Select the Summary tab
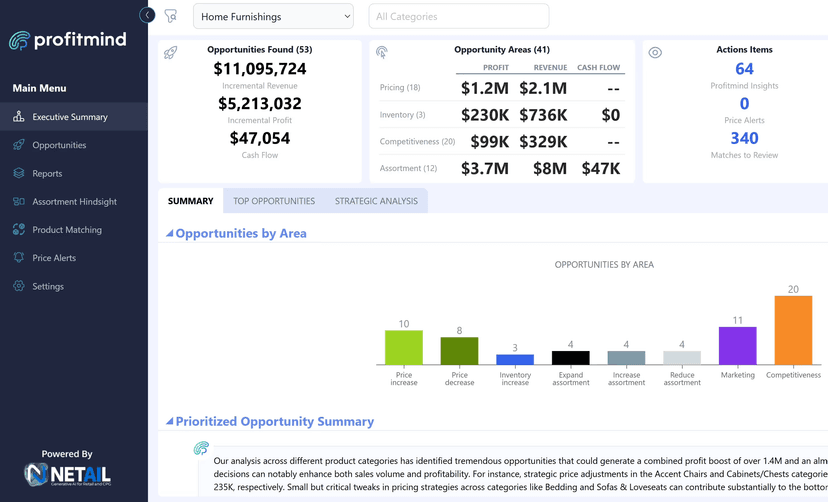Screen dimensions: 828x502 (x=190, y=201)
